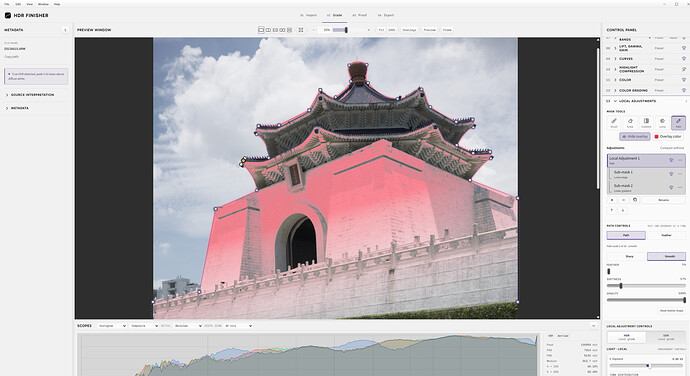The image size is (690, 376).
Task: Click the zoom in plus icon
Action: pyautogui.click(x=369, y=30)
